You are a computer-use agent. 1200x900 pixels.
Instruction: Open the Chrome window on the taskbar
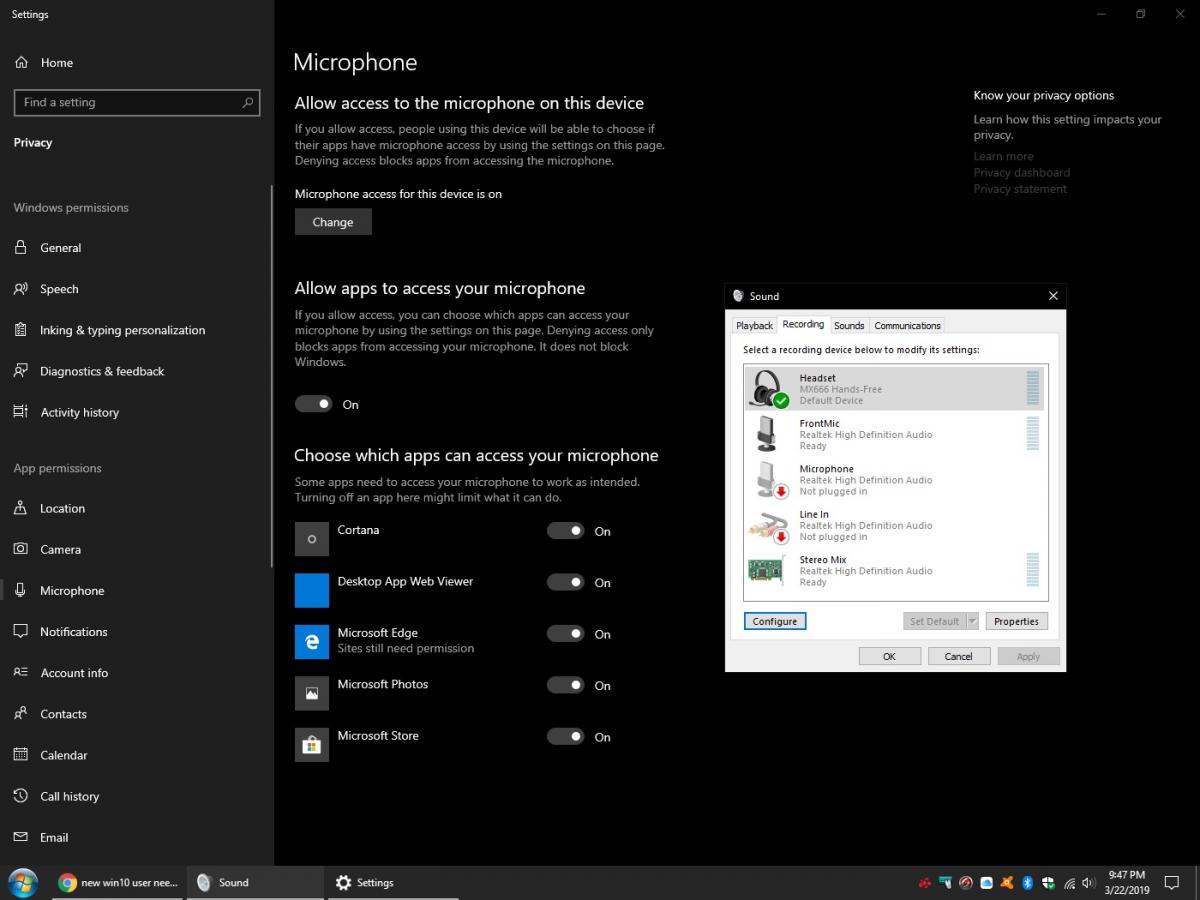pyautogui.click(x=118, y=883)
